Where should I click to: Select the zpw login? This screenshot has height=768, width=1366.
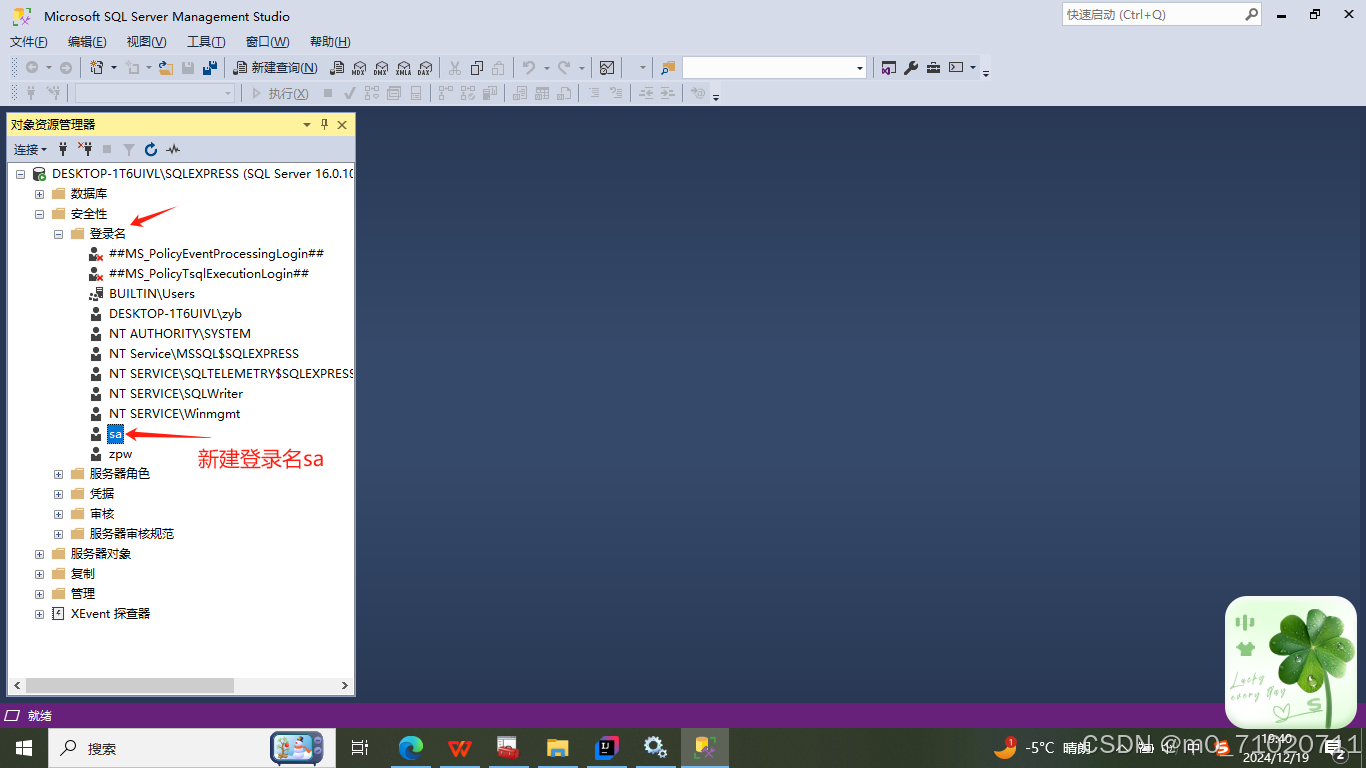120,454
